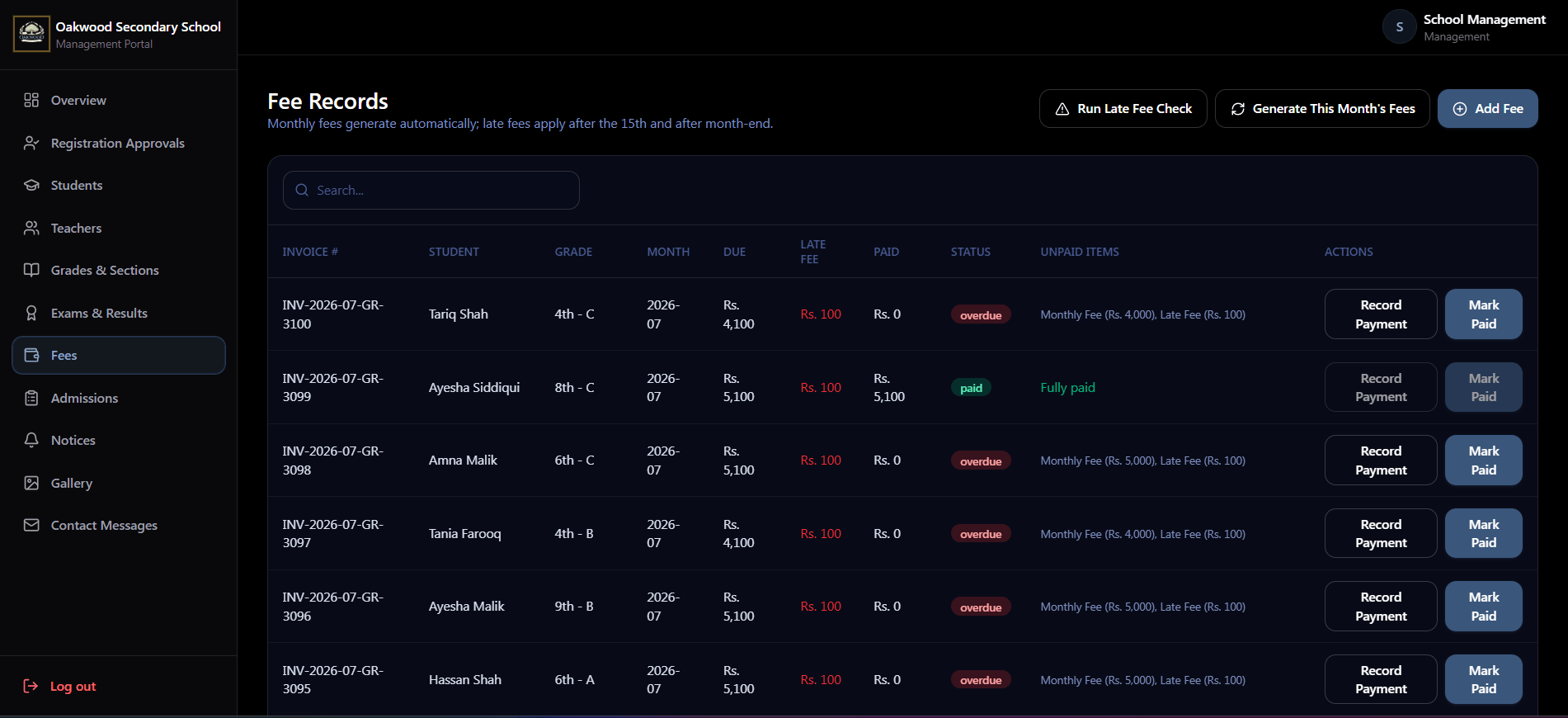Click the Registration Approvals user icon

point(31,143)
